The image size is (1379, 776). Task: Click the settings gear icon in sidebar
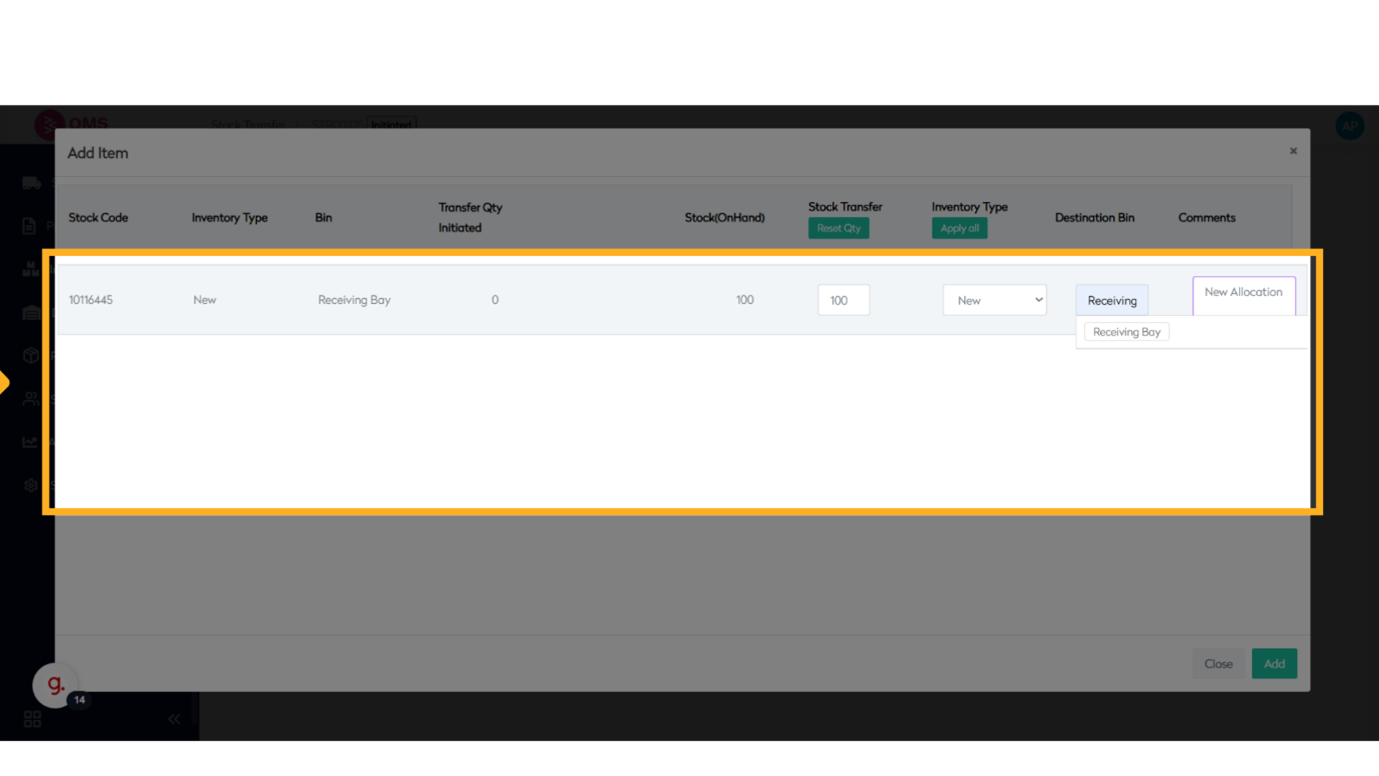(x=31, y=485)
